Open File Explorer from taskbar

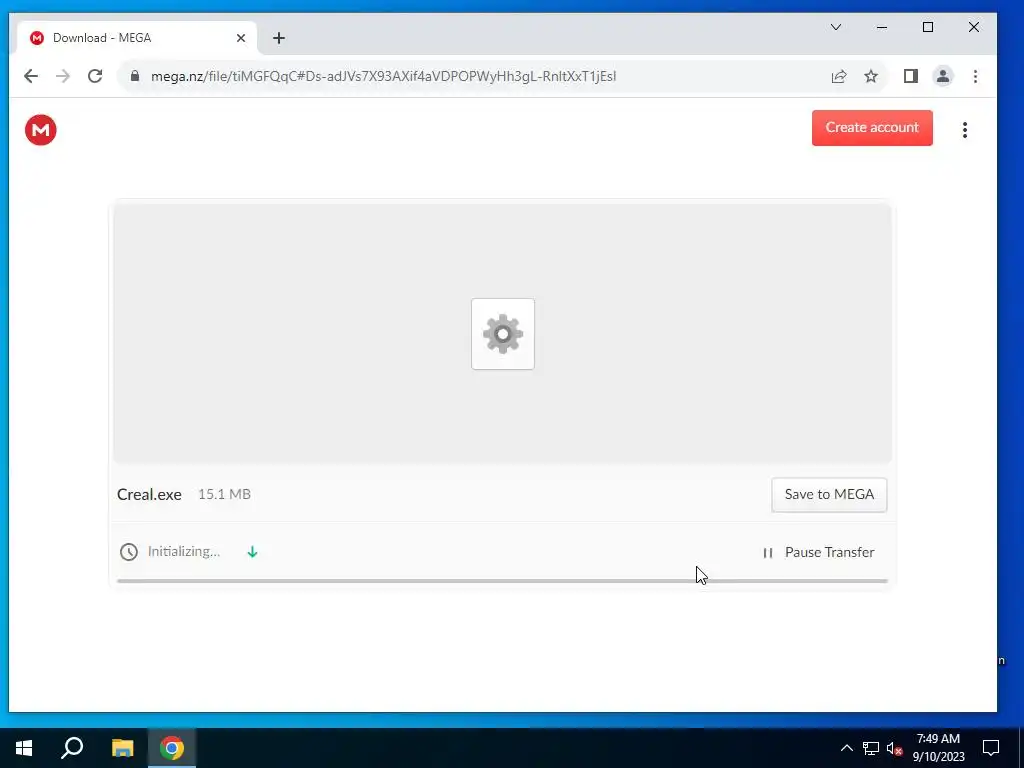122,748
